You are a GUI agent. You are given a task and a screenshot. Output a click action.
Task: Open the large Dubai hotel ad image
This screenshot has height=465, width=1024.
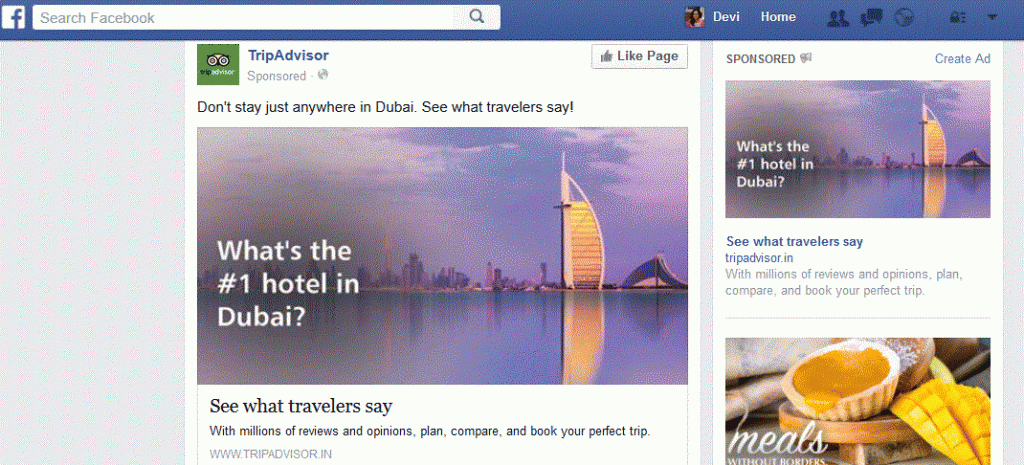(442, 255)
